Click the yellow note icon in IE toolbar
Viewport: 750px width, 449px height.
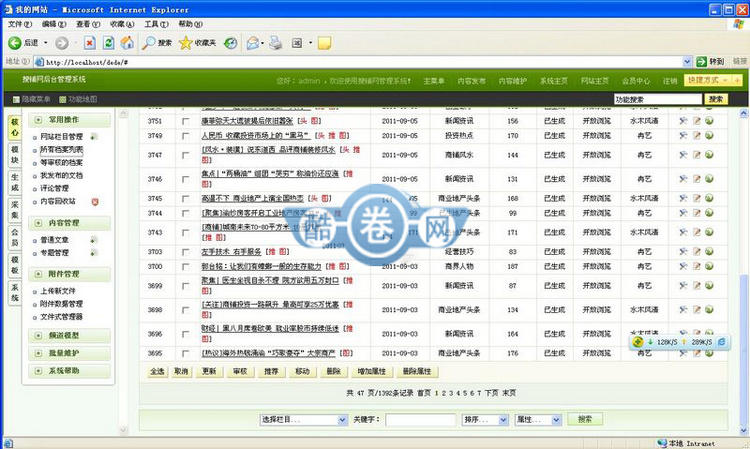pos(324,43)
